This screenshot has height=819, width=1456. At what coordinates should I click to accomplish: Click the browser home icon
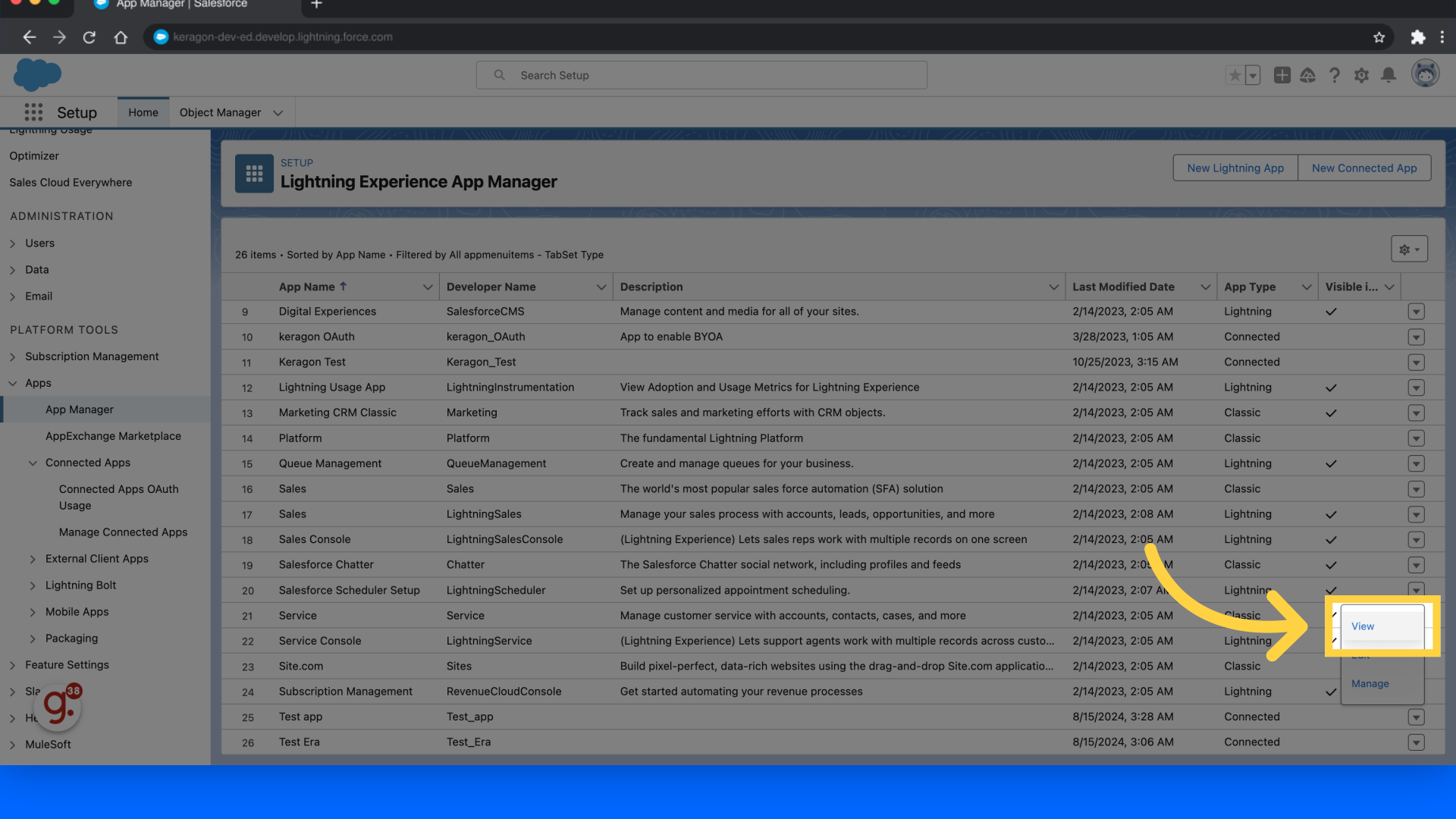pos(121,36)
